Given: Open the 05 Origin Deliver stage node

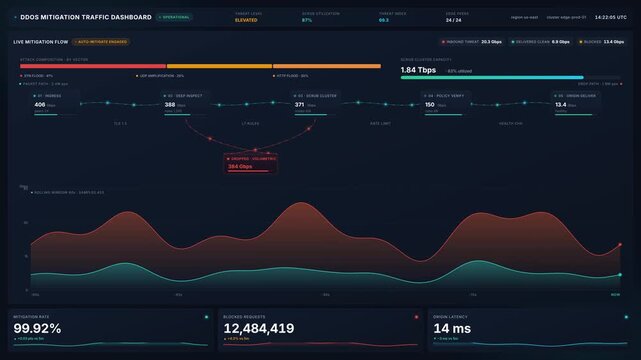Looking at the screenshot, I should tap(576, 104).
